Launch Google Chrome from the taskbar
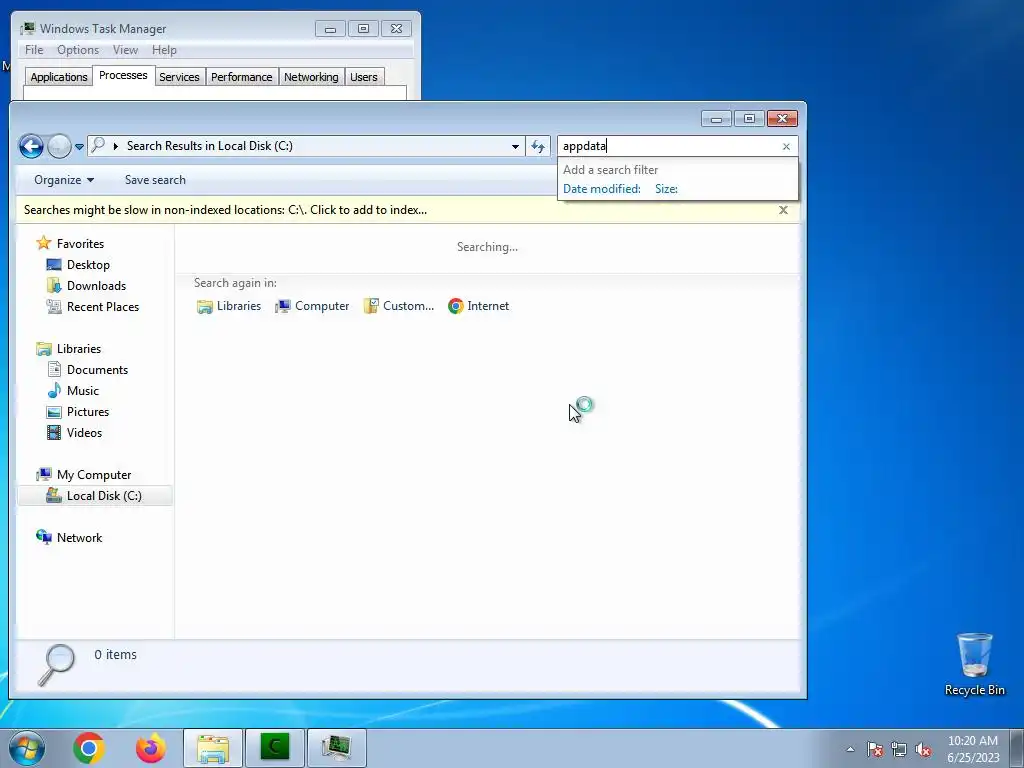The image size is (1024, 768). (x=89, y=748)
